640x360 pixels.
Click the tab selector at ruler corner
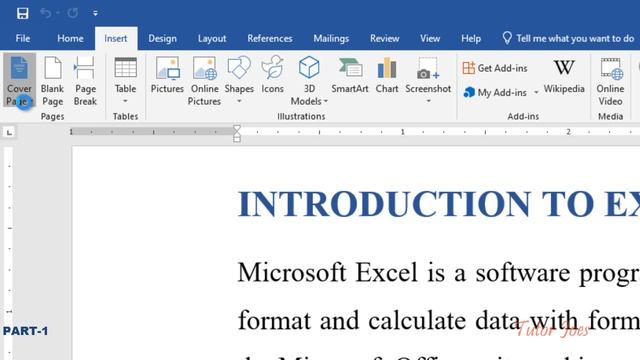9,132
